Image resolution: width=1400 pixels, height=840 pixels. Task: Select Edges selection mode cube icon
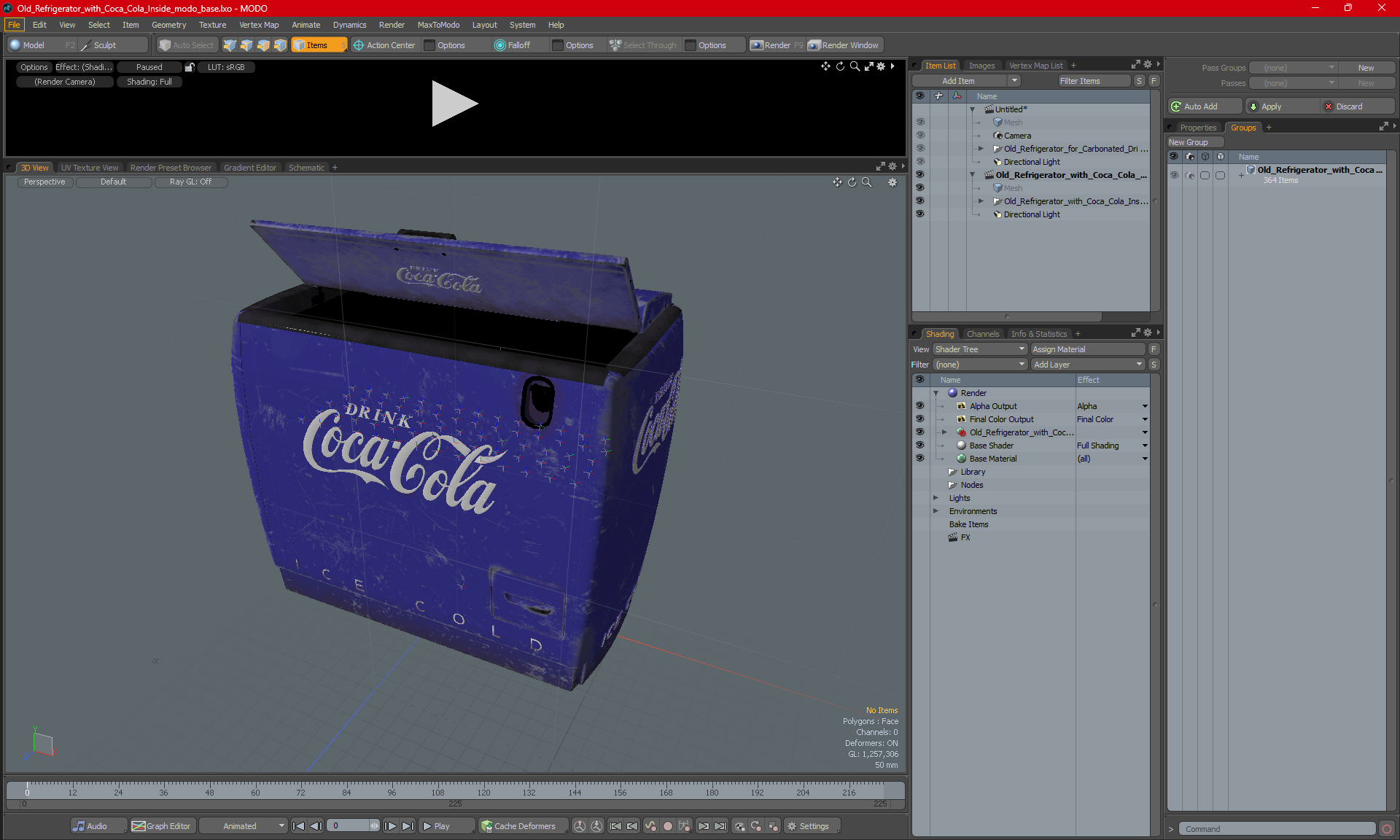tap(246, 45)
